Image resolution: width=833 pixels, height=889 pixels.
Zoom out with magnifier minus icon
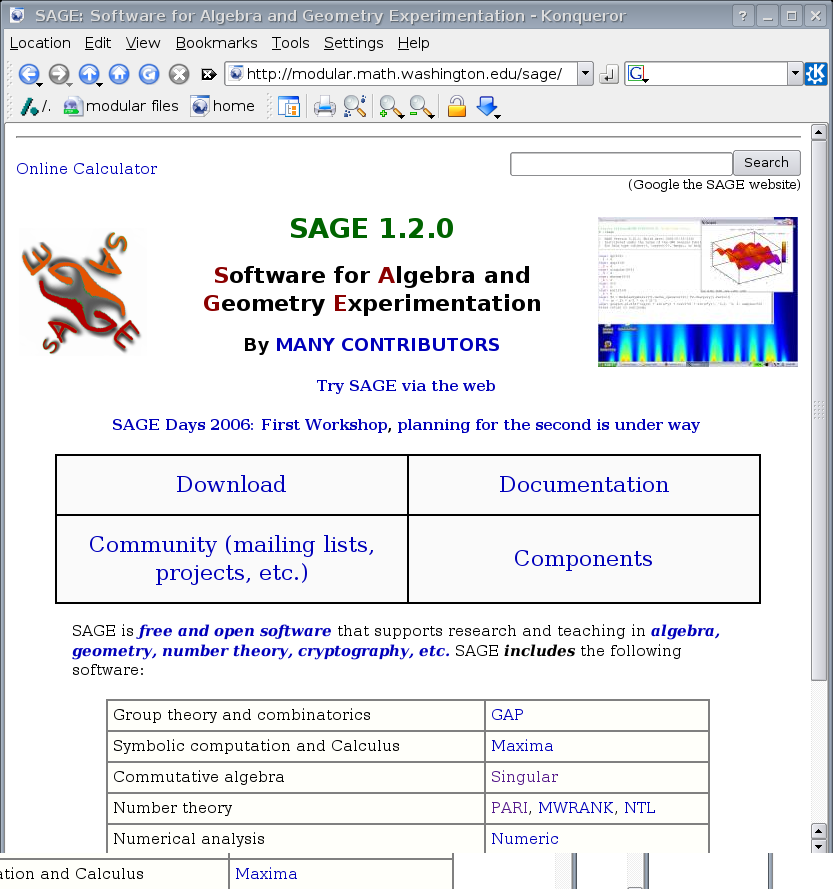(421, 107)
